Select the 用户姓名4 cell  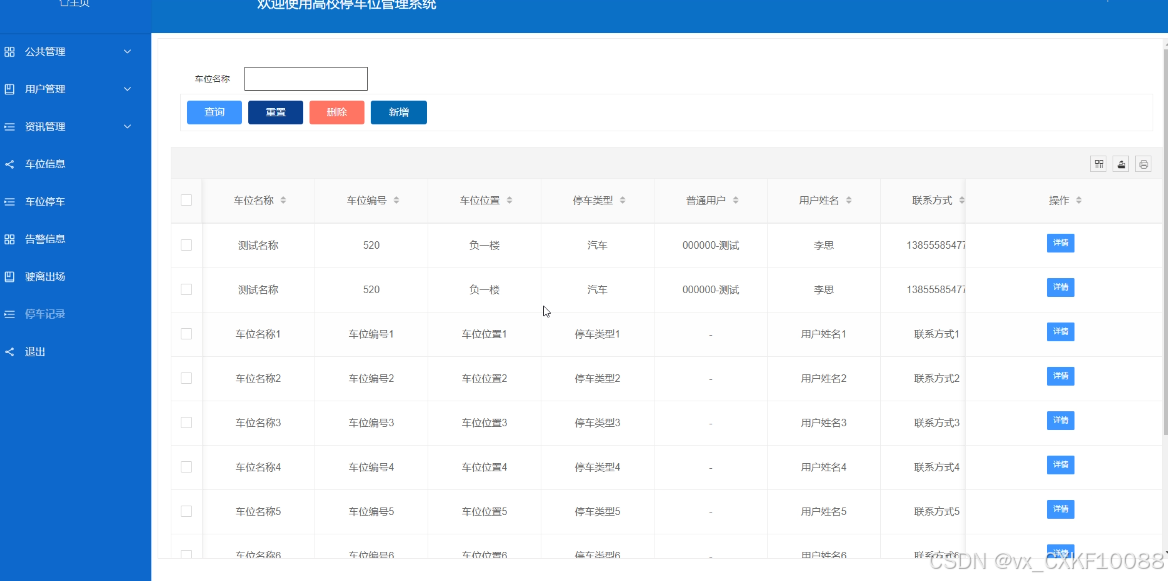824,468
